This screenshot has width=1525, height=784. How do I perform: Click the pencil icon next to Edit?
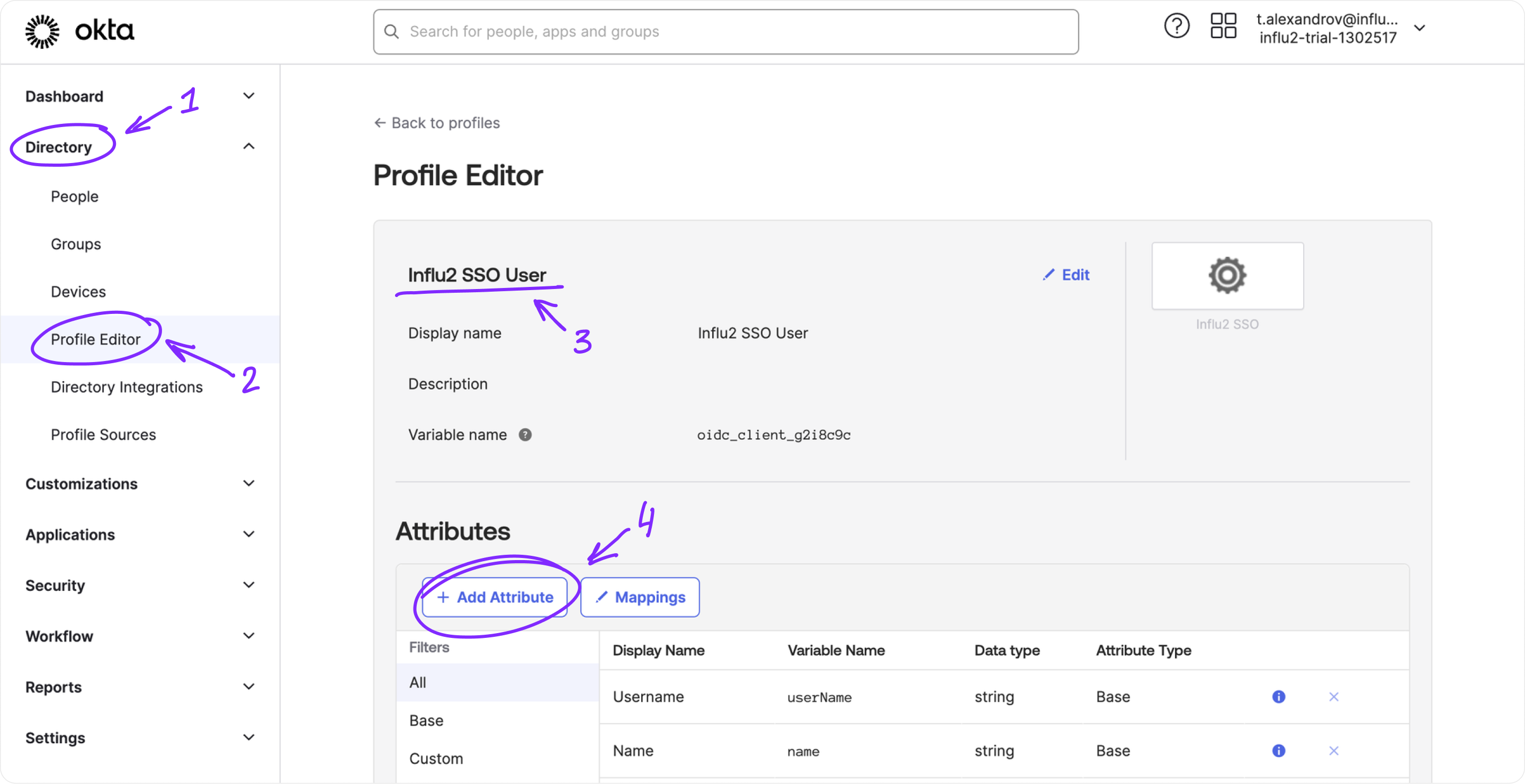point(1048,275)
